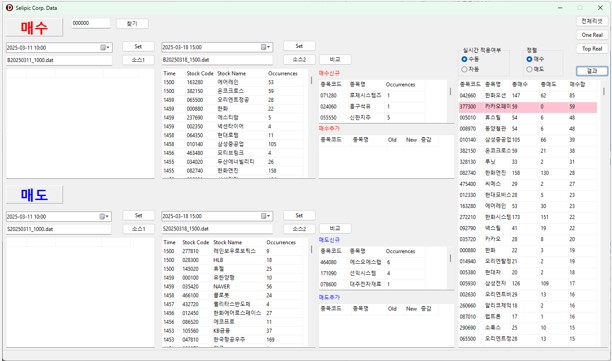
Task: Click the 찾기 search button
Action: click(x=132, y=23)
